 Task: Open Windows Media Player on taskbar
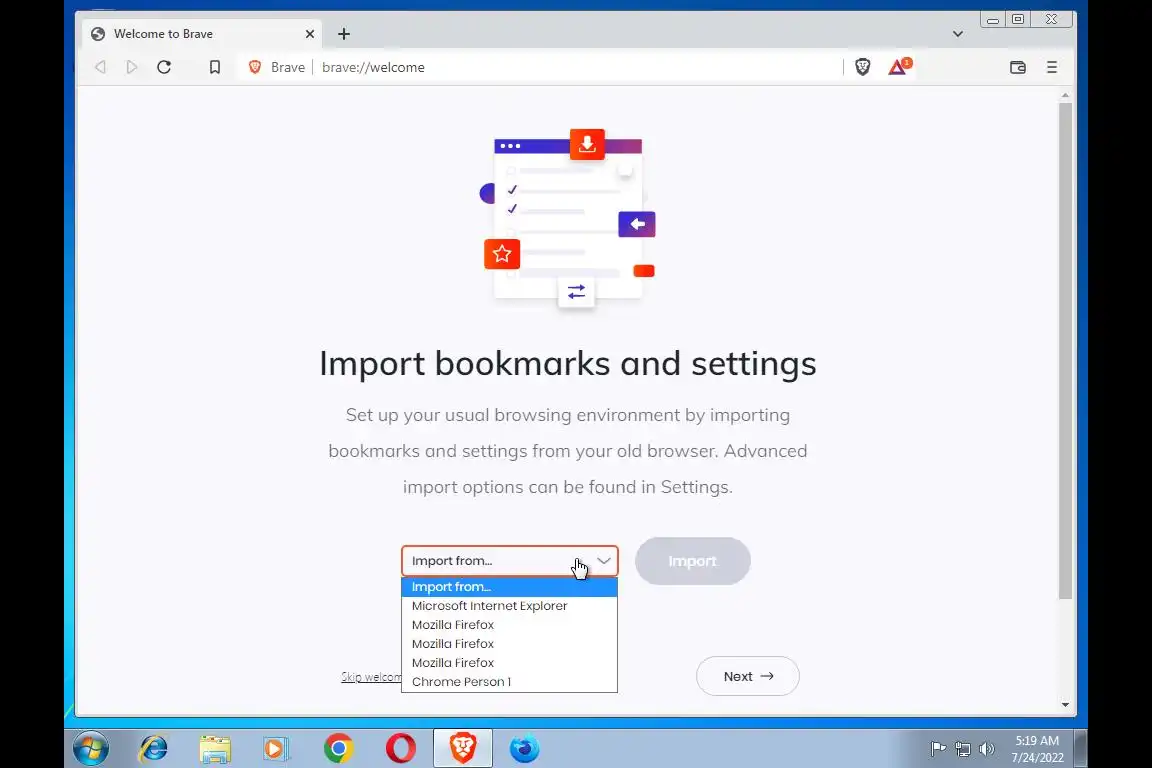click(276, 749)
